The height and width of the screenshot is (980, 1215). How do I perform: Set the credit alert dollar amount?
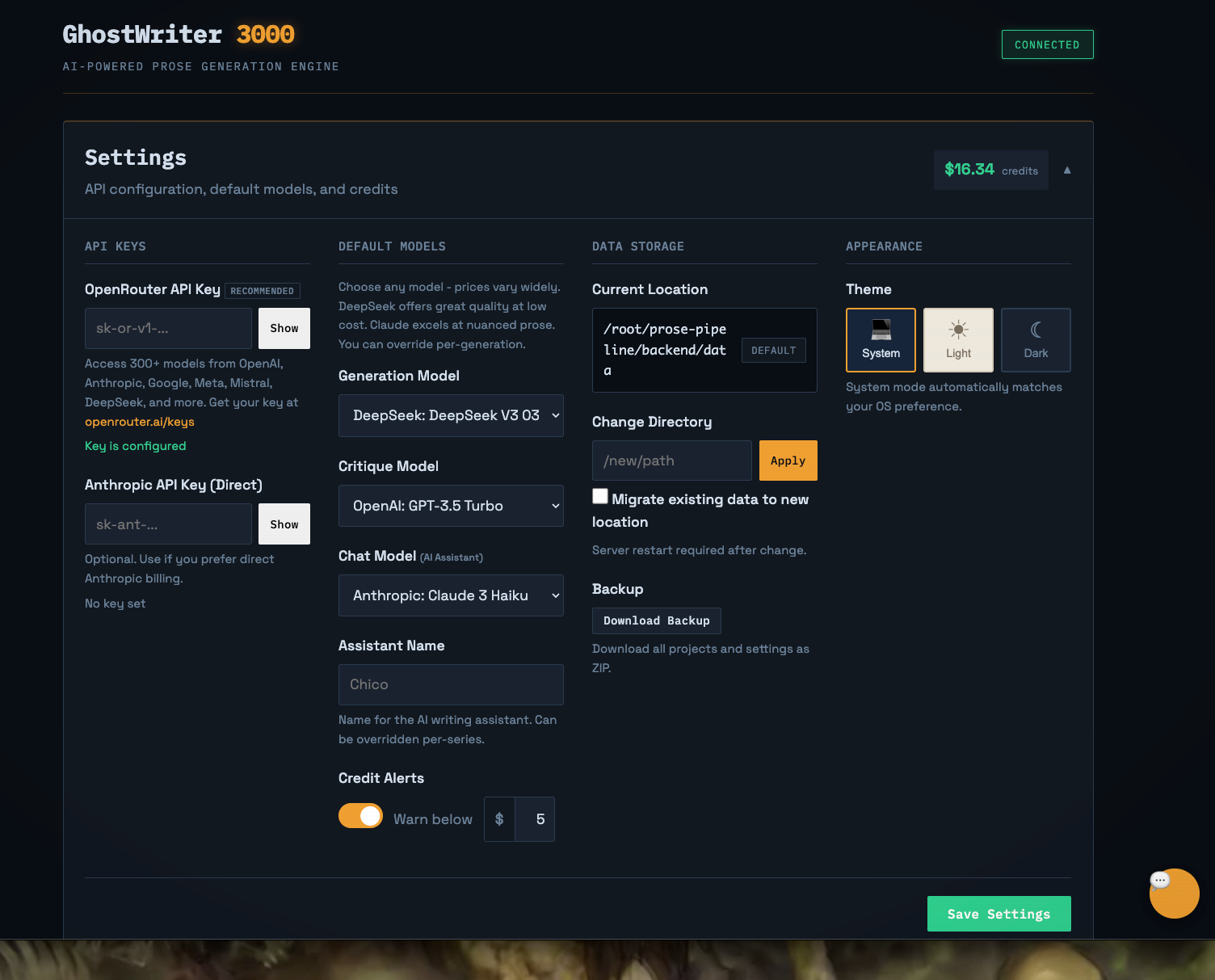coord(537,818)
